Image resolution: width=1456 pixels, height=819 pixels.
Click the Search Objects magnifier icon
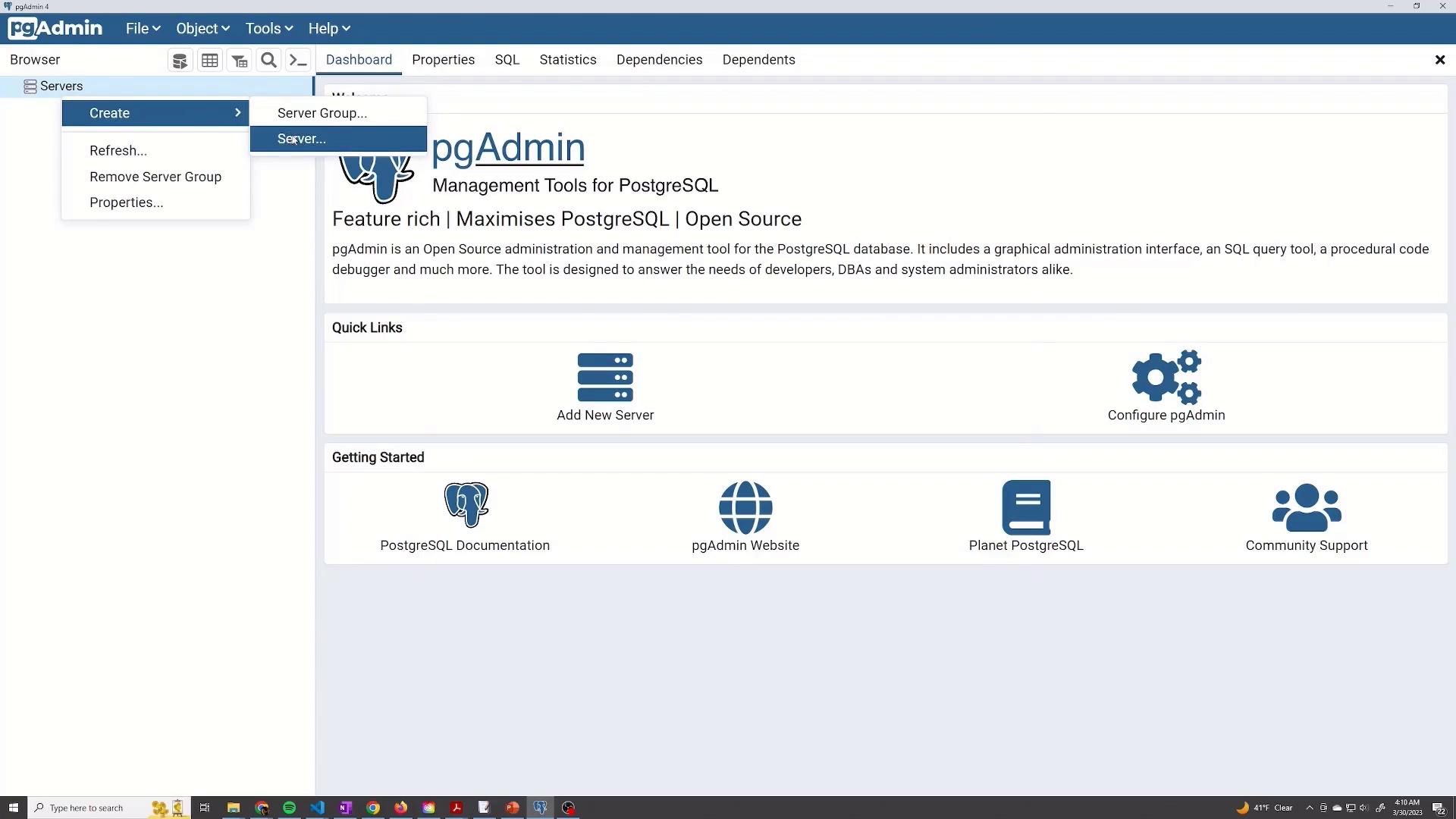pos(268,61)
